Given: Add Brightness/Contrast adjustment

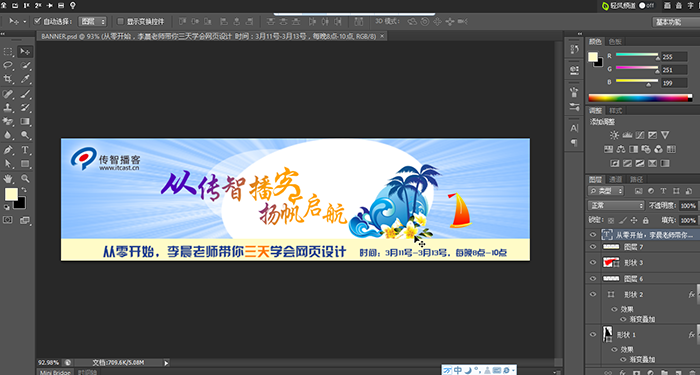Looking at the screenshot, I should 615,135.
